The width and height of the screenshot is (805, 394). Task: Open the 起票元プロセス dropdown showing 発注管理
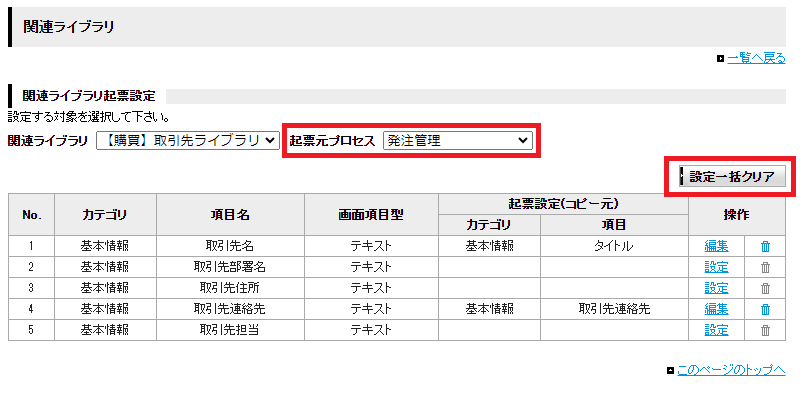[458, 141]
